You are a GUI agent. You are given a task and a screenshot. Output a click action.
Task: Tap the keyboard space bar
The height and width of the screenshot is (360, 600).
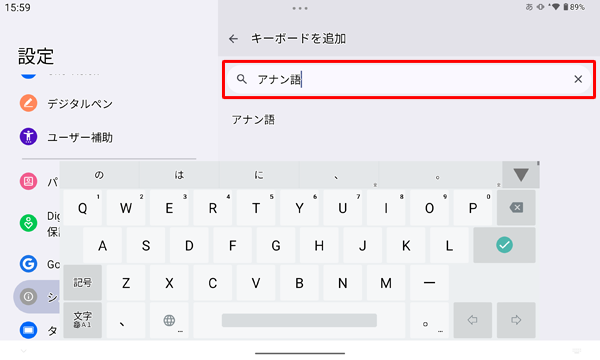coord(299,320)
